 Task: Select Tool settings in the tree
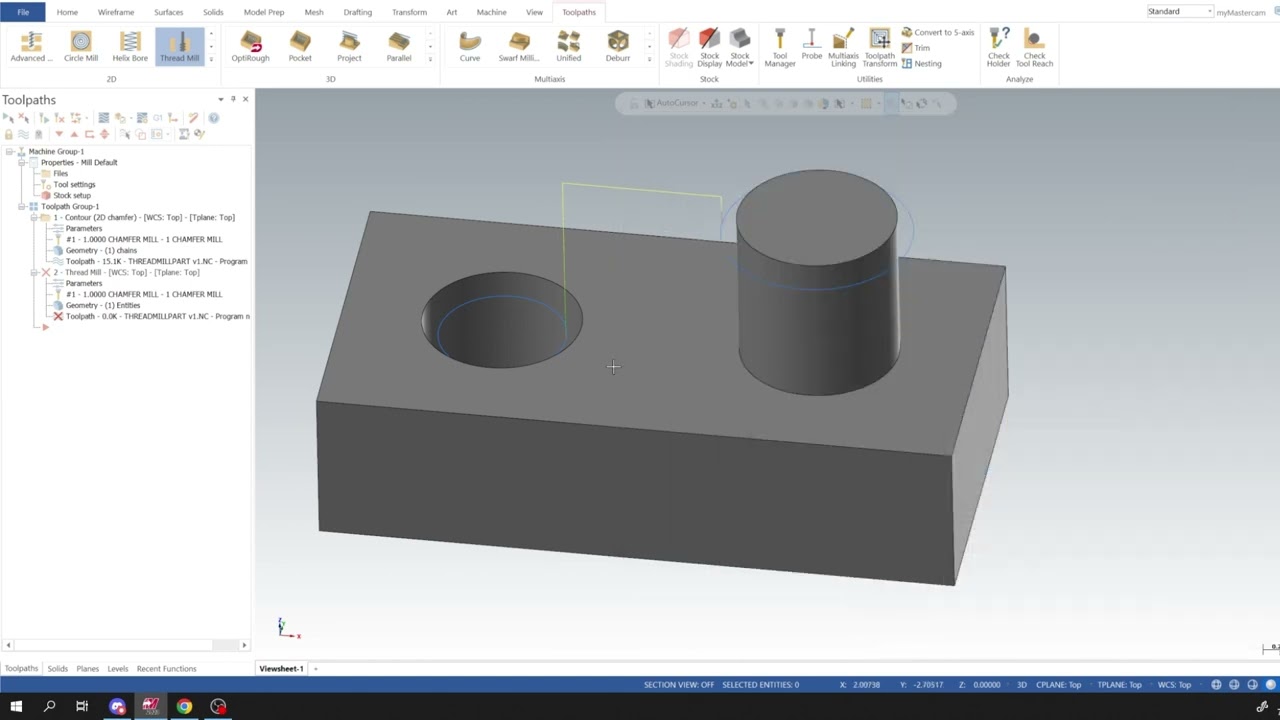[74, 184]
